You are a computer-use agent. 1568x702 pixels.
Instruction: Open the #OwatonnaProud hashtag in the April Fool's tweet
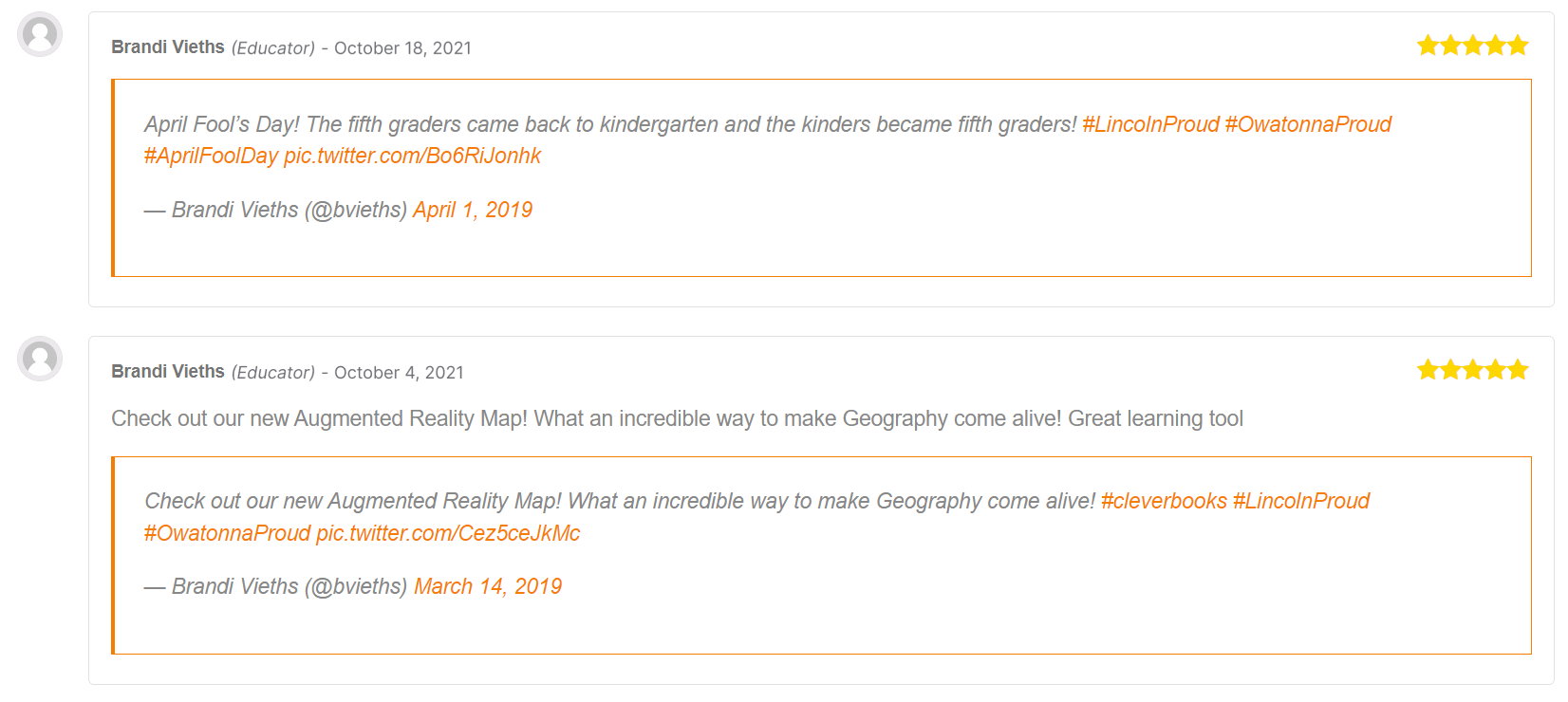click(x=1308, y=124)
